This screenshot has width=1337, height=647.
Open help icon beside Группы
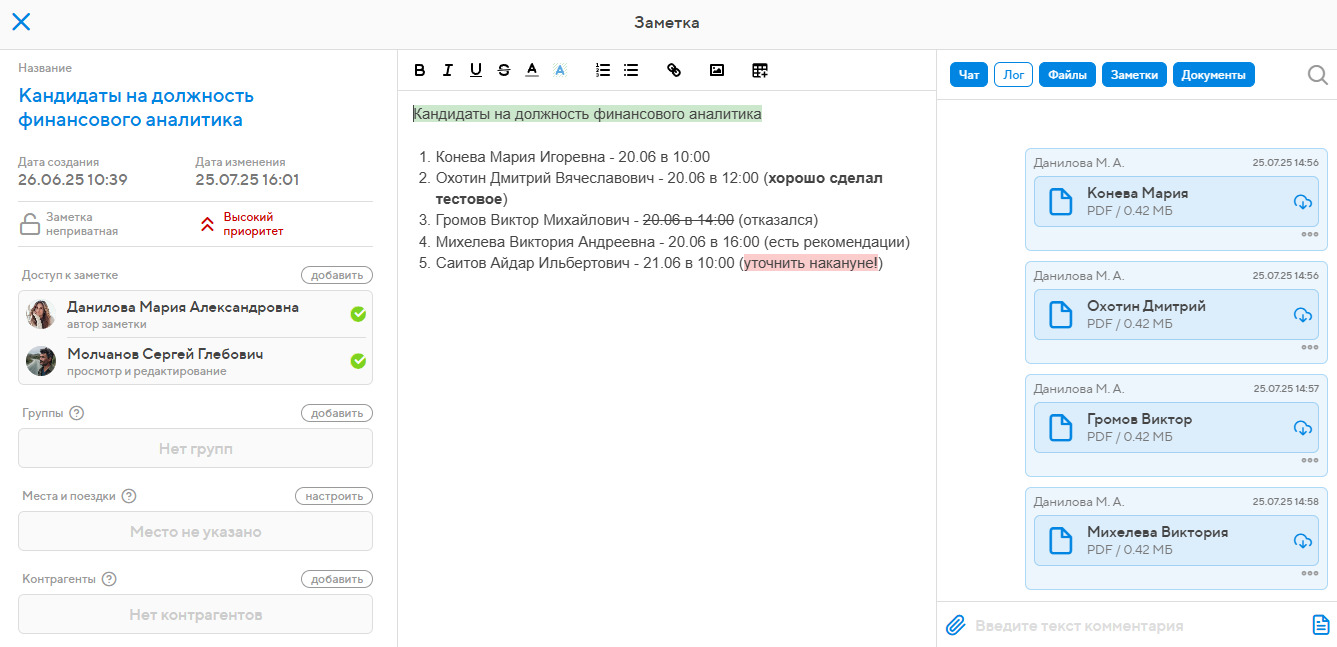[x=76, y=413]
